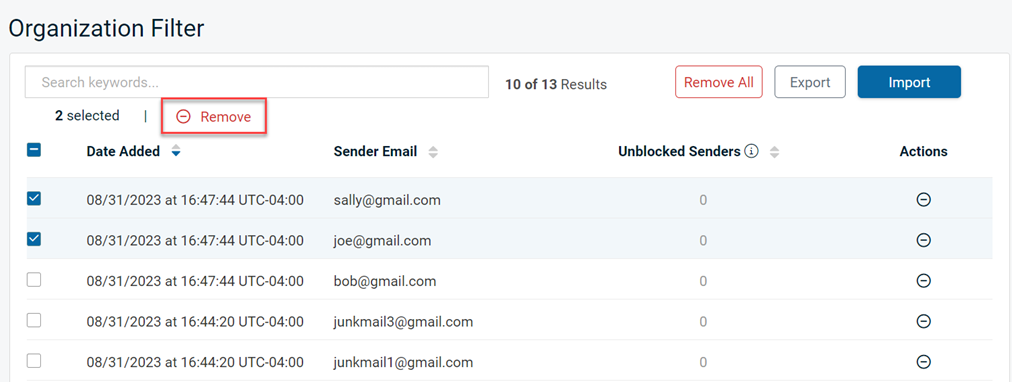Click the Remove button for selected items

[214, 117]
